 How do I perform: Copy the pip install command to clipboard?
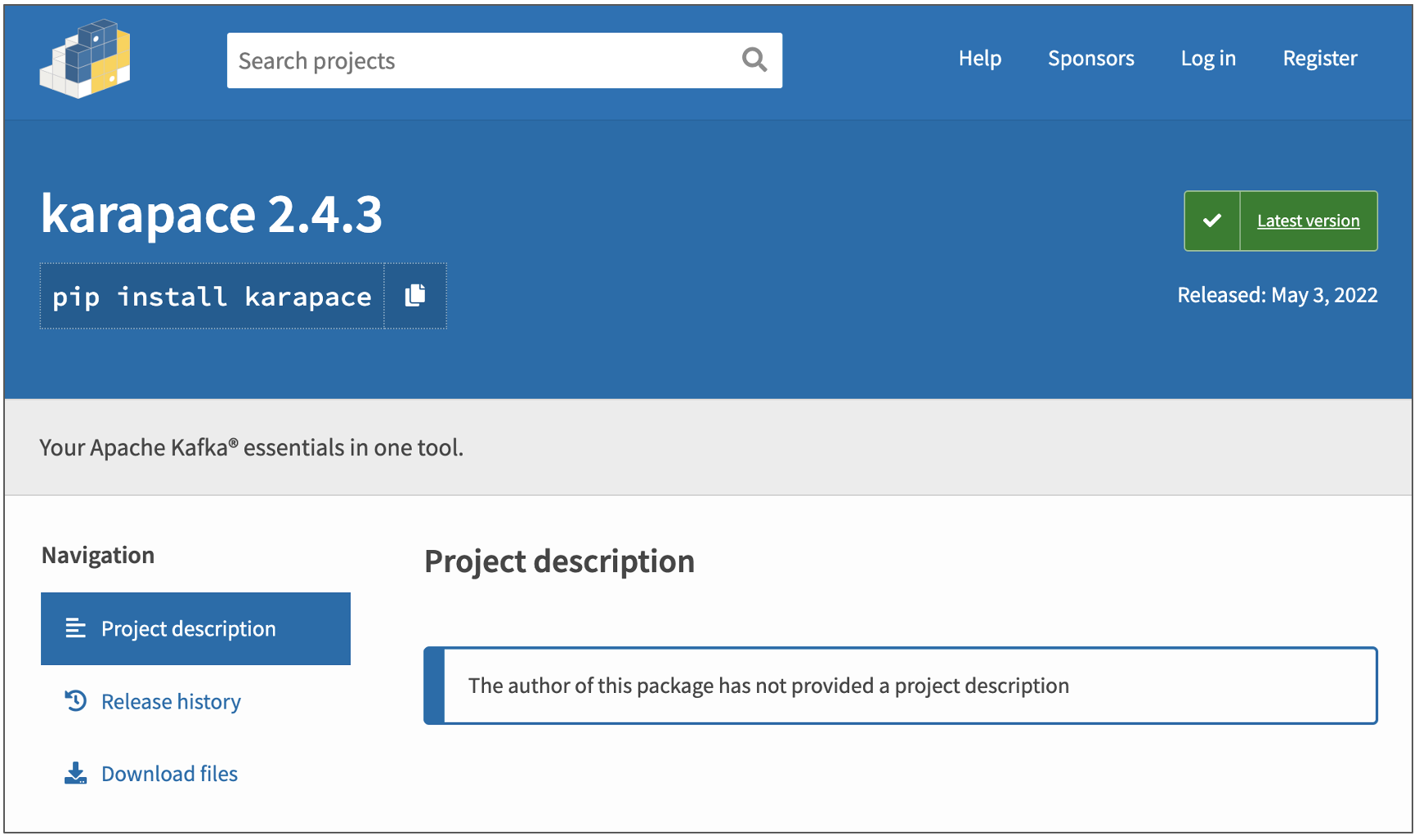pos(415,296)
